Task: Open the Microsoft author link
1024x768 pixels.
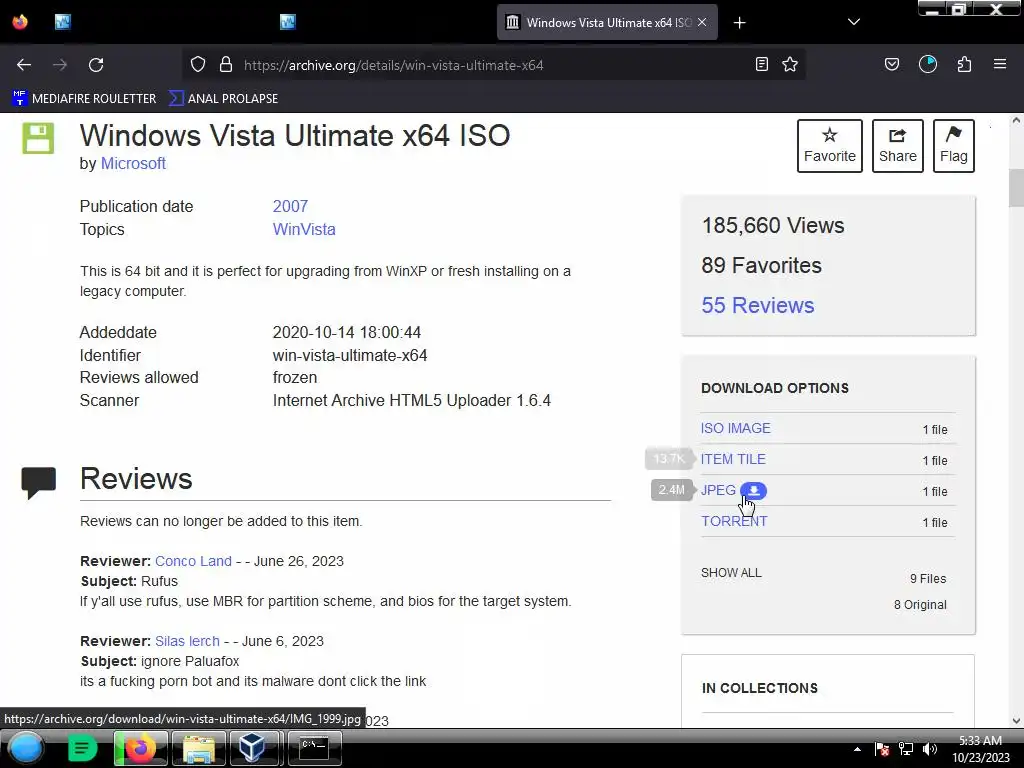Action: (x=133, y=163)
